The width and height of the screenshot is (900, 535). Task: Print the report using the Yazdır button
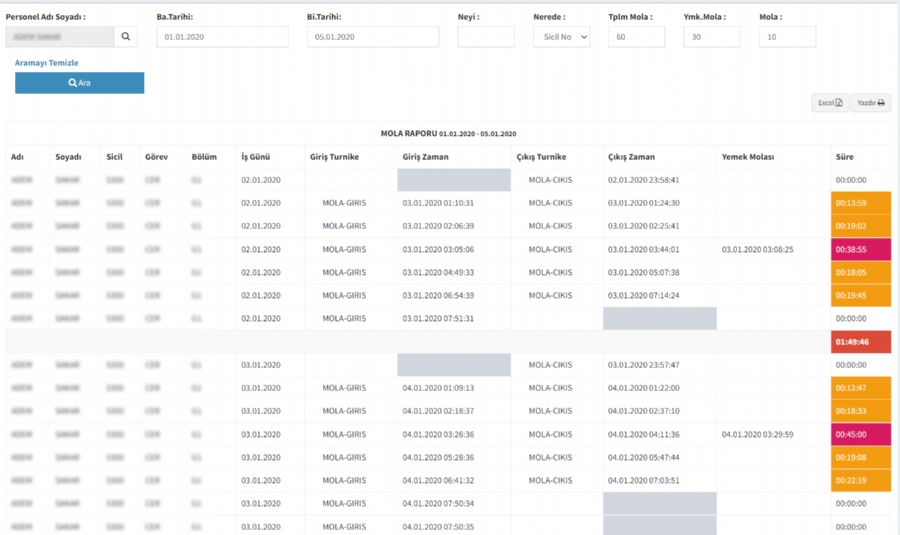tap(870, 103)
